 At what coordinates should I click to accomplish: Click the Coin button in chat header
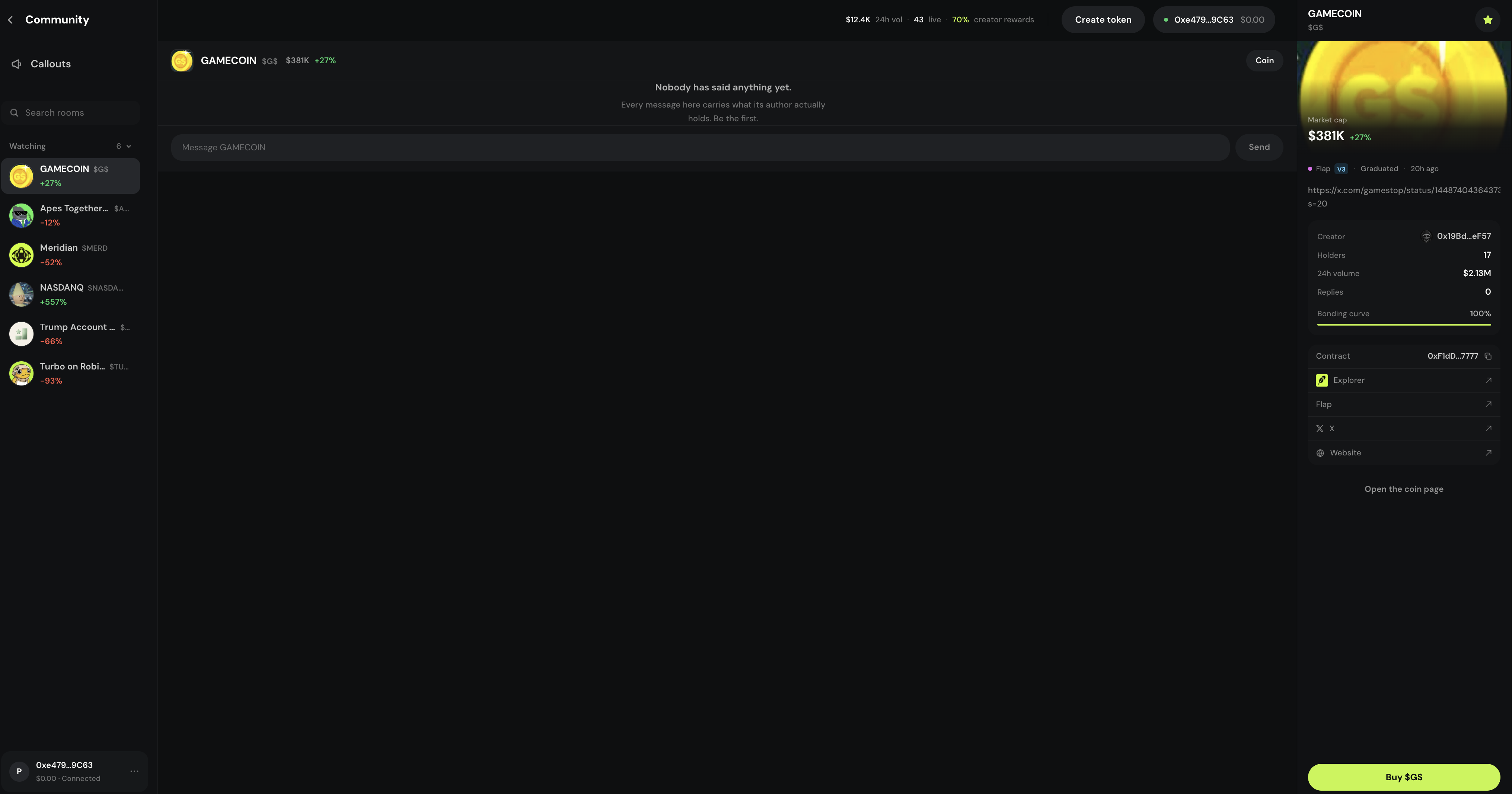(1264, 60)
